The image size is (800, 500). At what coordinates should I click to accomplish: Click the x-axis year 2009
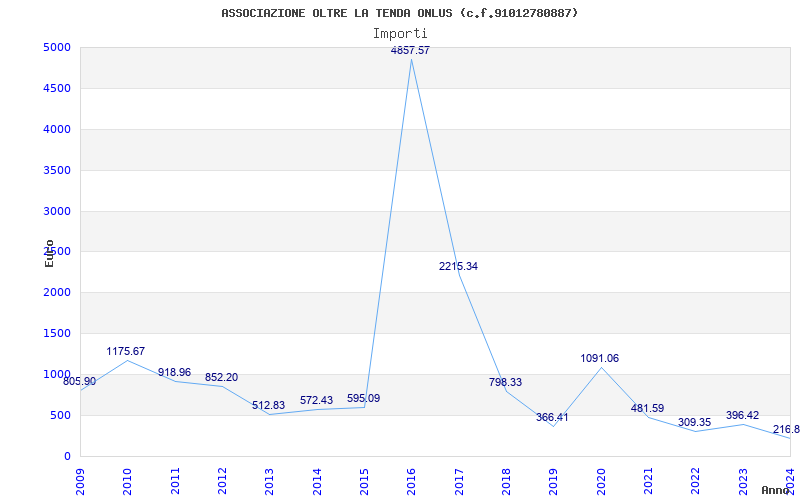(80, 482)
